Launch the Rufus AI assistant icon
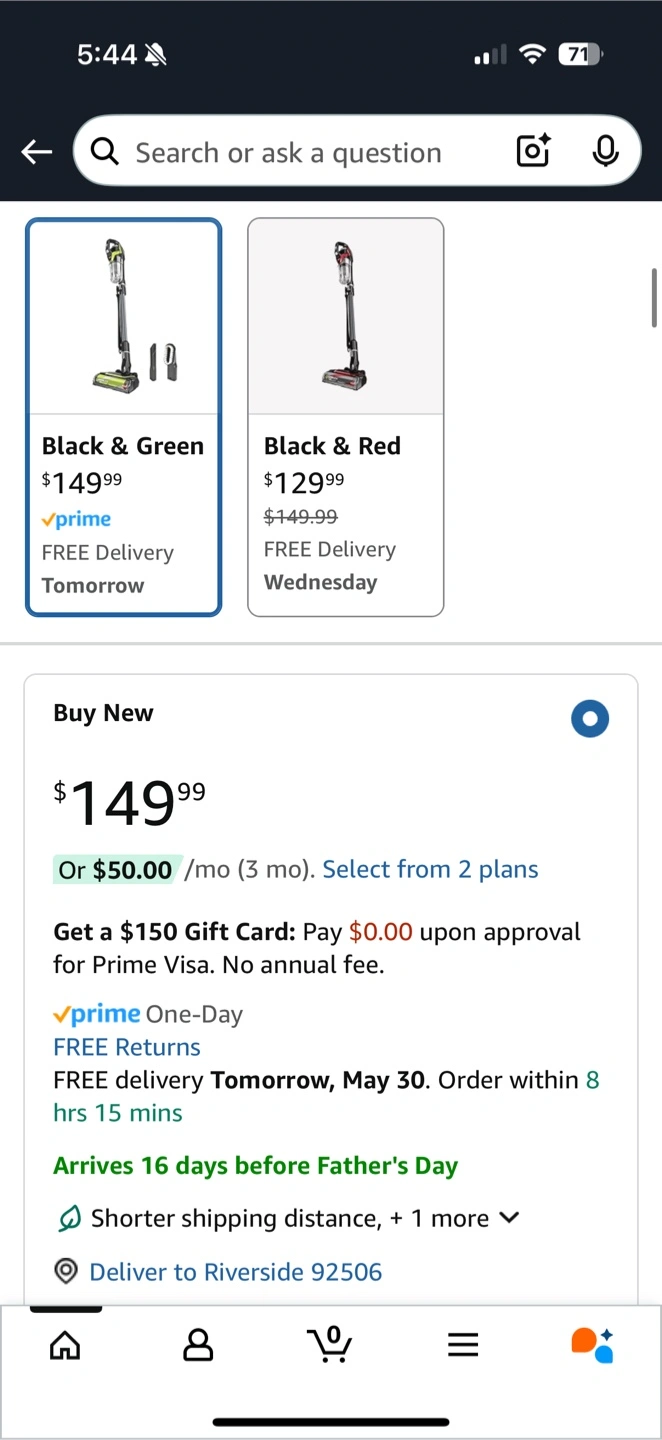Image resolution: width=662 pixels, height=1440 pixels. [x=592, y=1345]
